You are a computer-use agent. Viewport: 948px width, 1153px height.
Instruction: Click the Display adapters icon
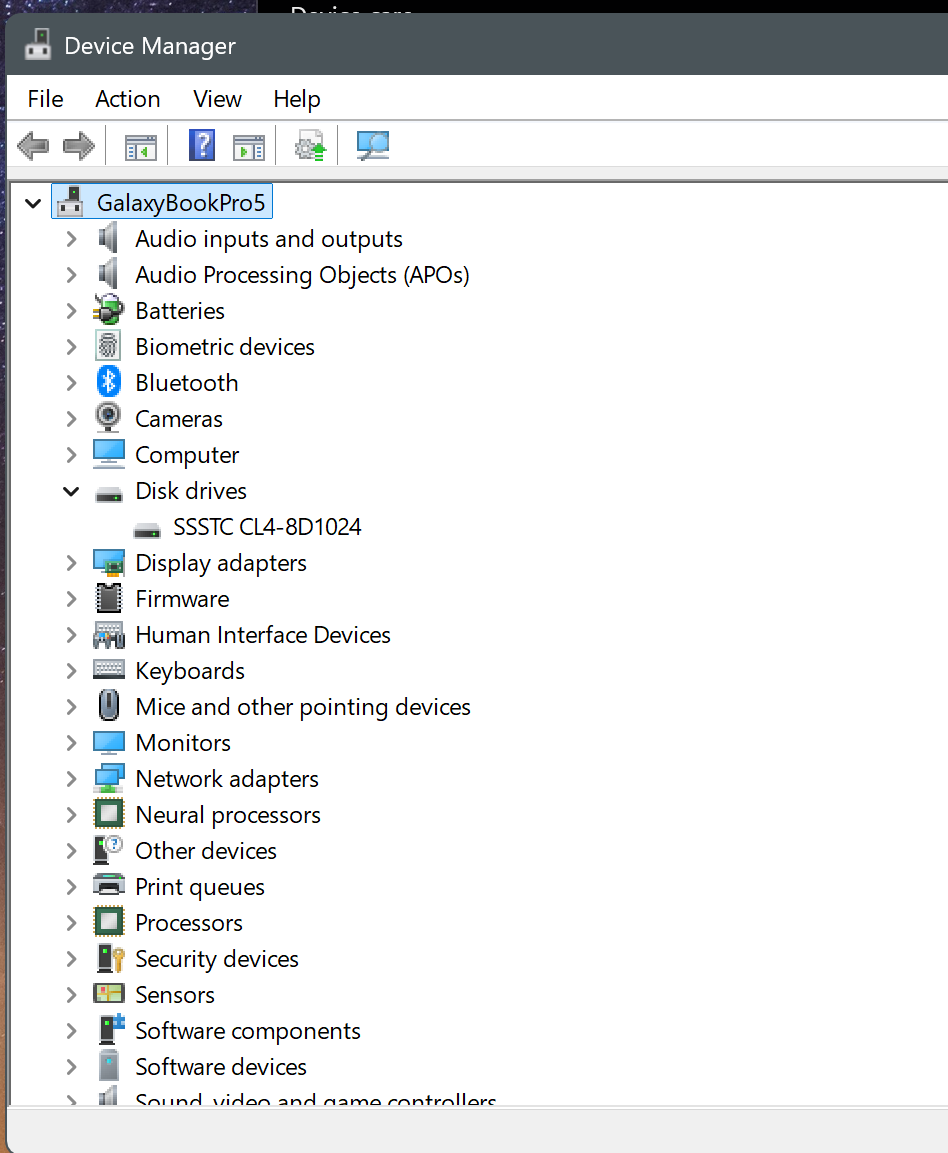tap(108, 563)
